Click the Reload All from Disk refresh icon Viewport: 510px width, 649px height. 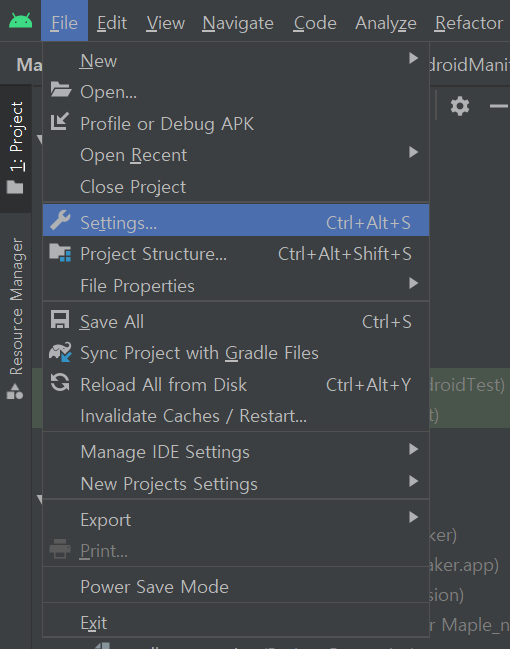coord(60,382)
